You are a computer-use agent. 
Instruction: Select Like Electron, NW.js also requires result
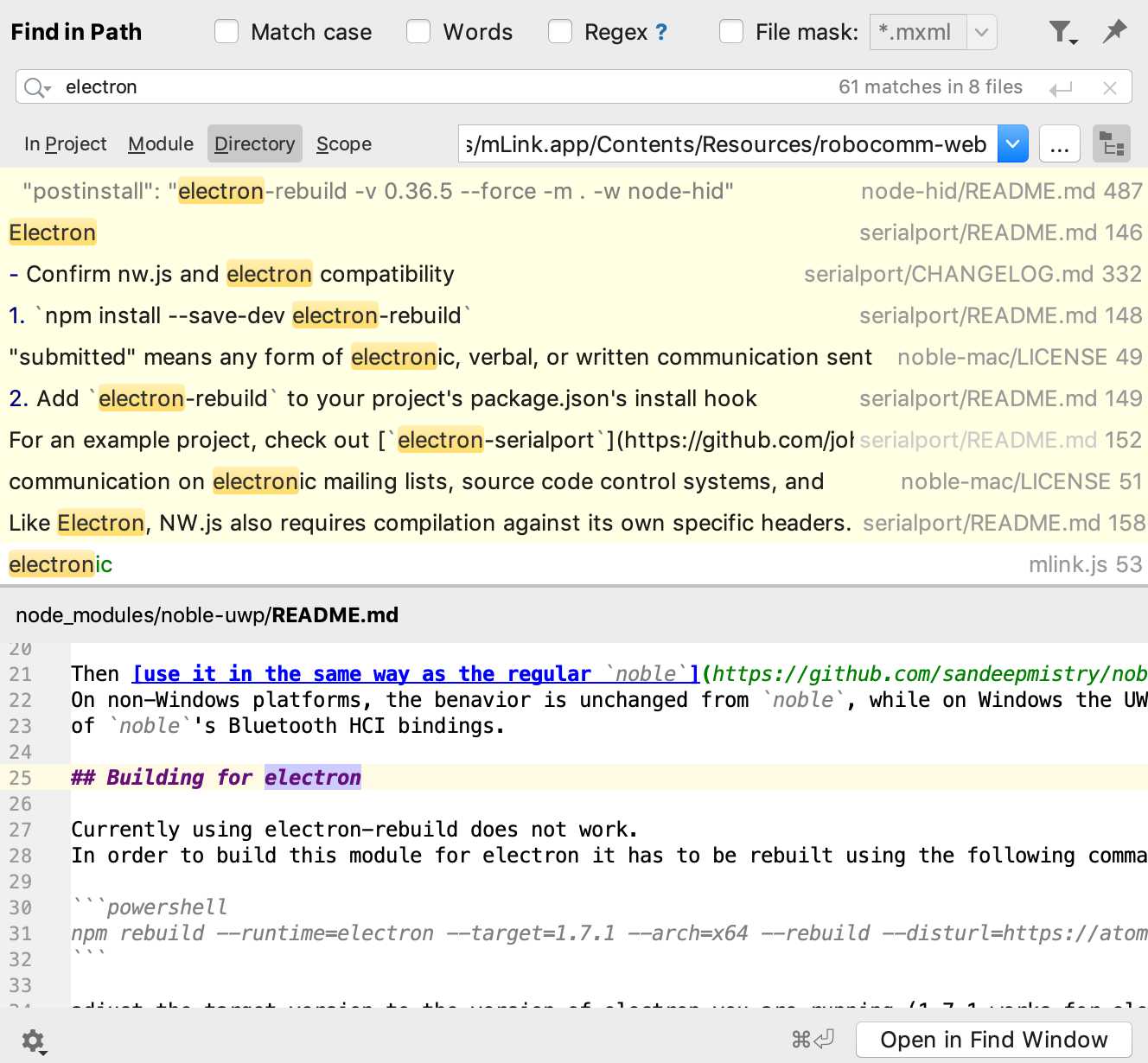click(574, 523)
